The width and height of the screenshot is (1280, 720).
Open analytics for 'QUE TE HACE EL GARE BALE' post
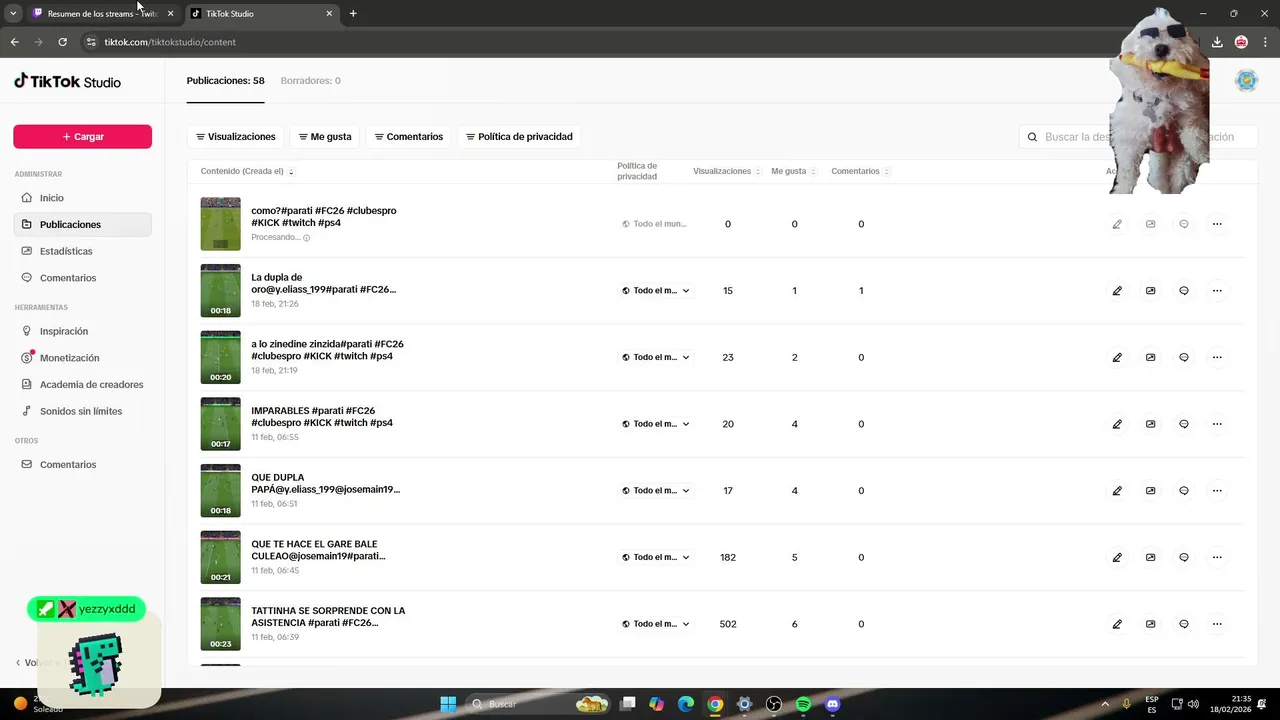click(1150, 557)
